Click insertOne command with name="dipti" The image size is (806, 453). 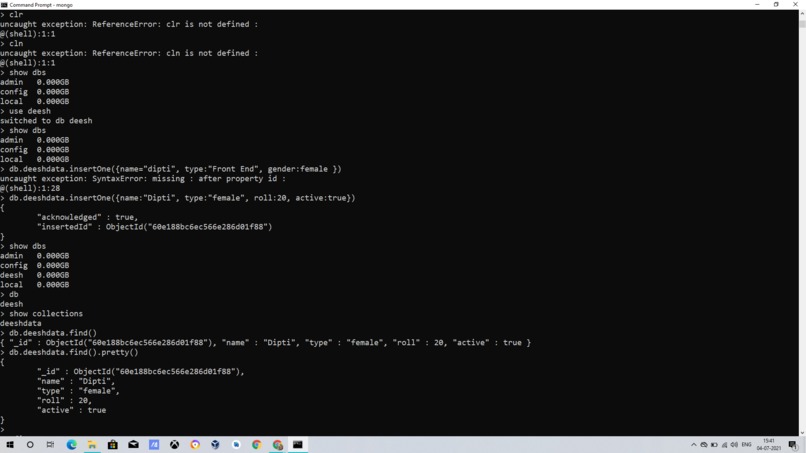[171, 169]
